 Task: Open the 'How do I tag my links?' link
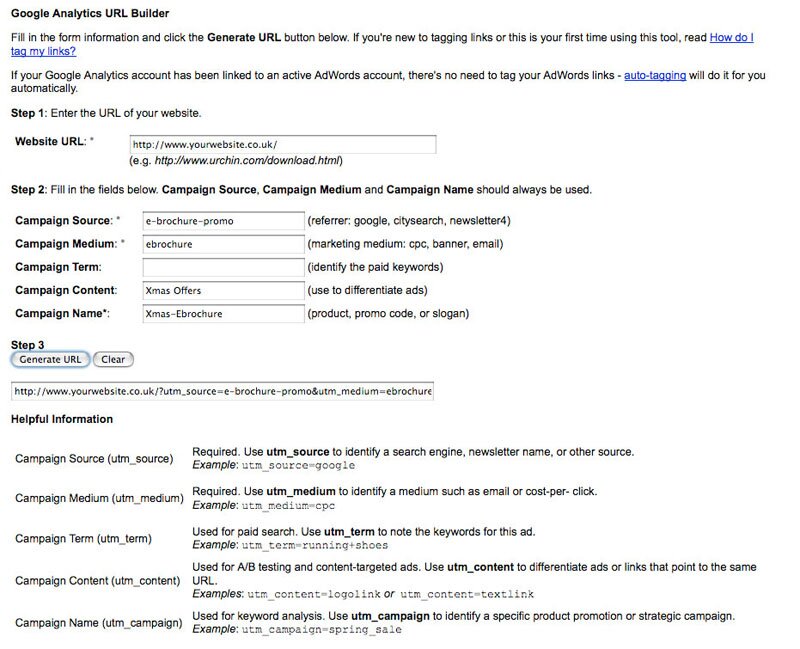tap(731, 38)
